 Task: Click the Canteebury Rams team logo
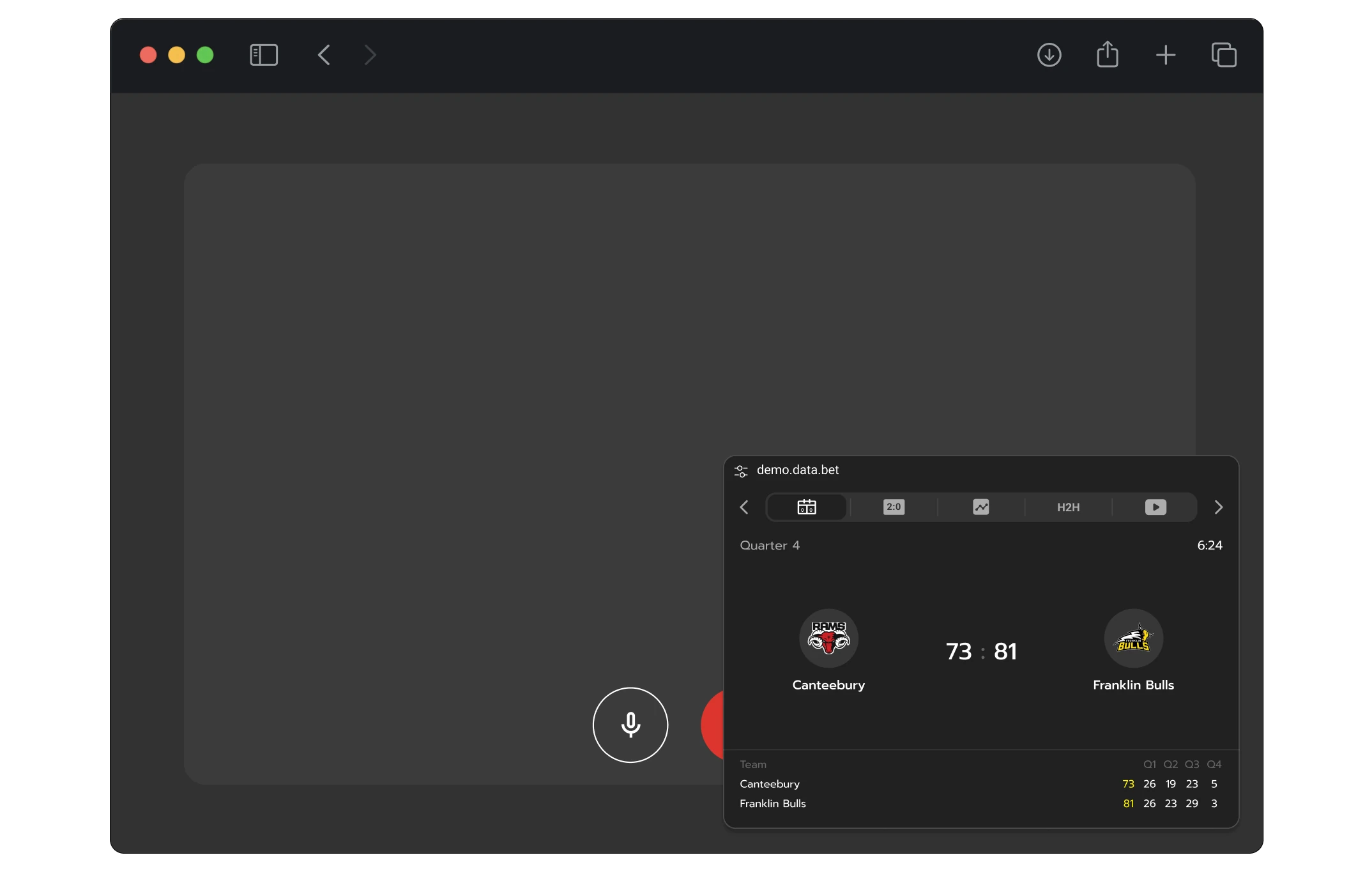(x=828, y=638)
